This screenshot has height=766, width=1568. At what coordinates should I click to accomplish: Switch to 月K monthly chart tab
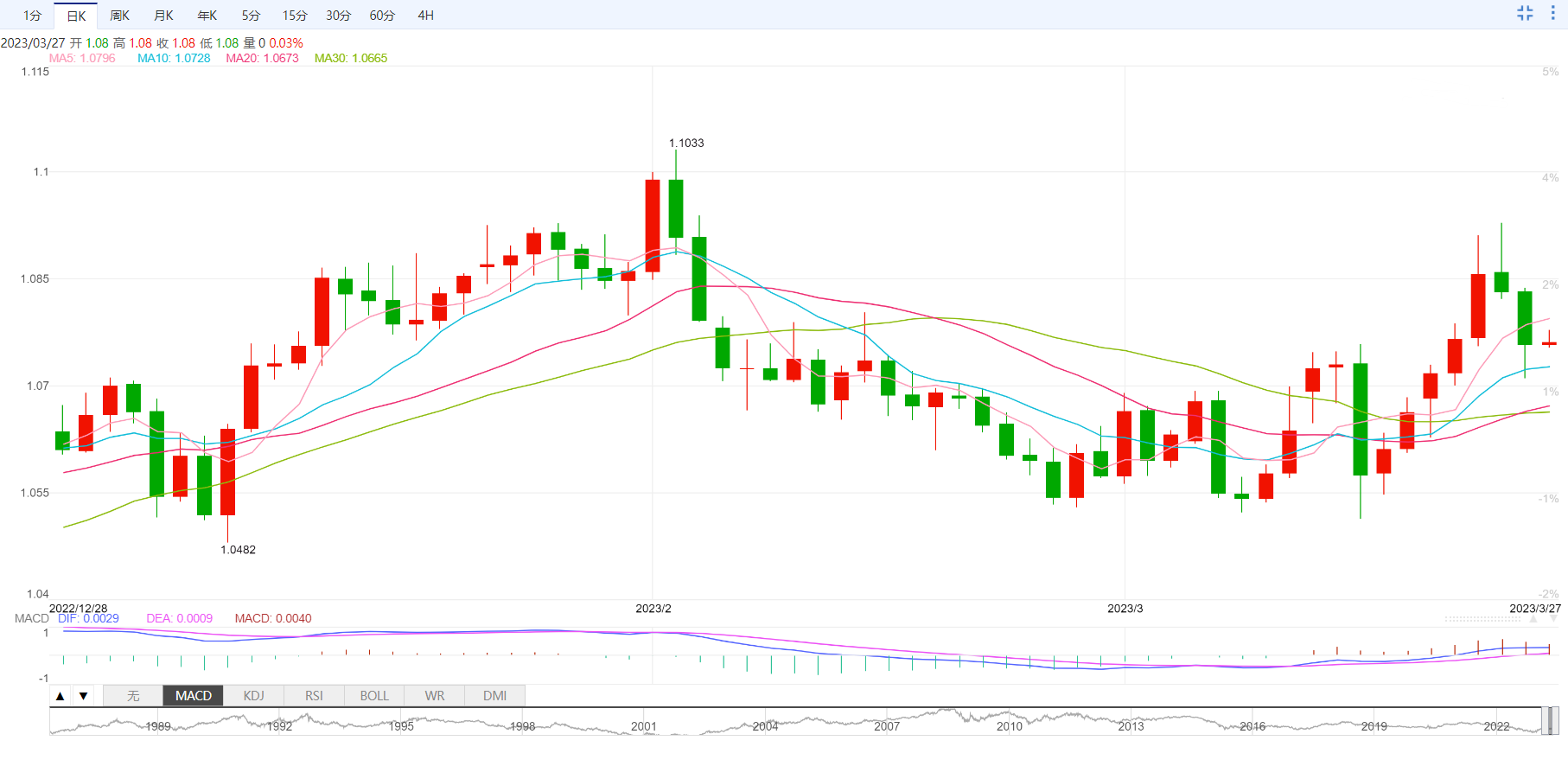coord(163,16)
